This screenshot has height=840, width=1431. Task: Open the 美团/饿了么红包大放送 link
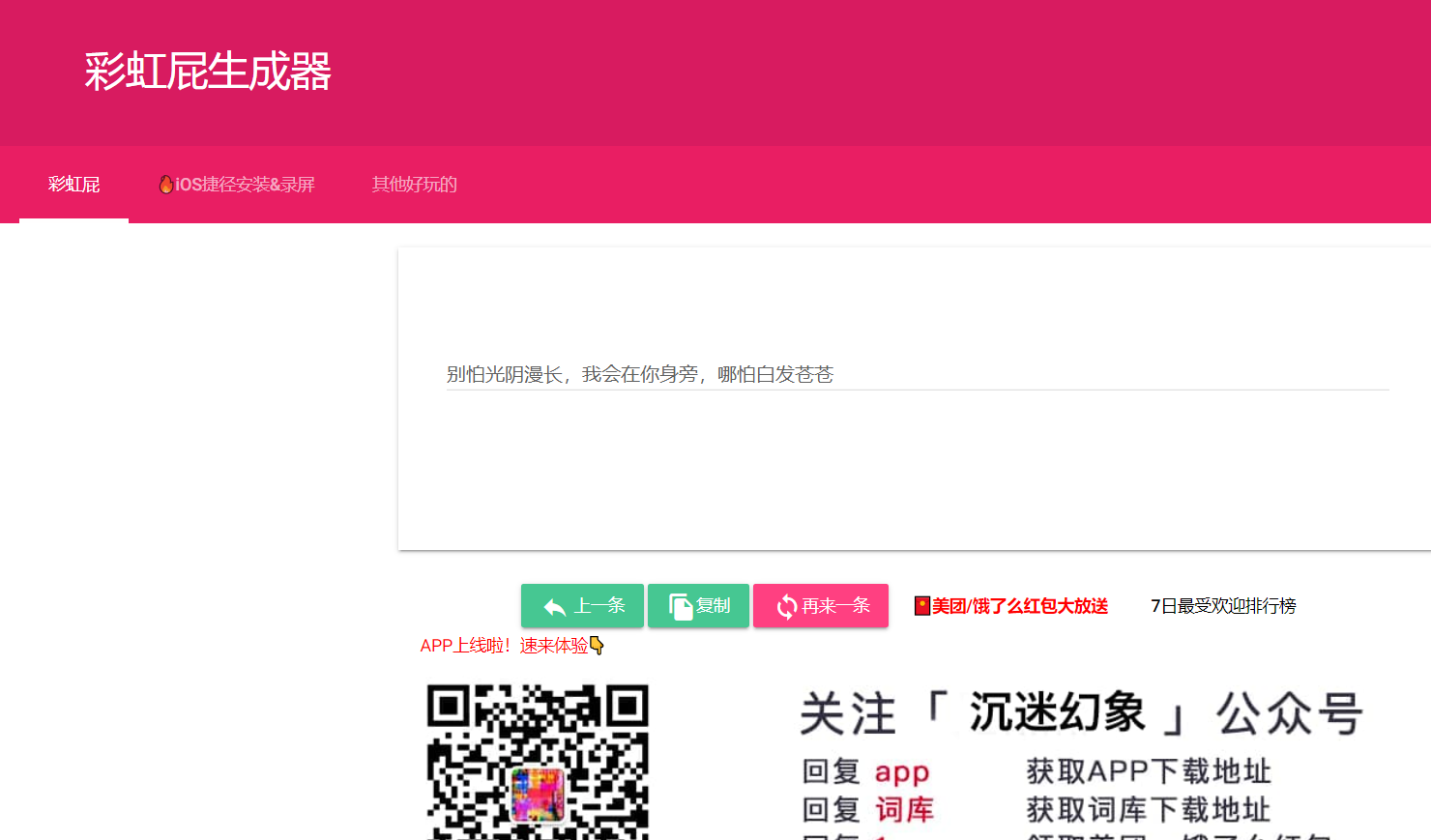1020,606
